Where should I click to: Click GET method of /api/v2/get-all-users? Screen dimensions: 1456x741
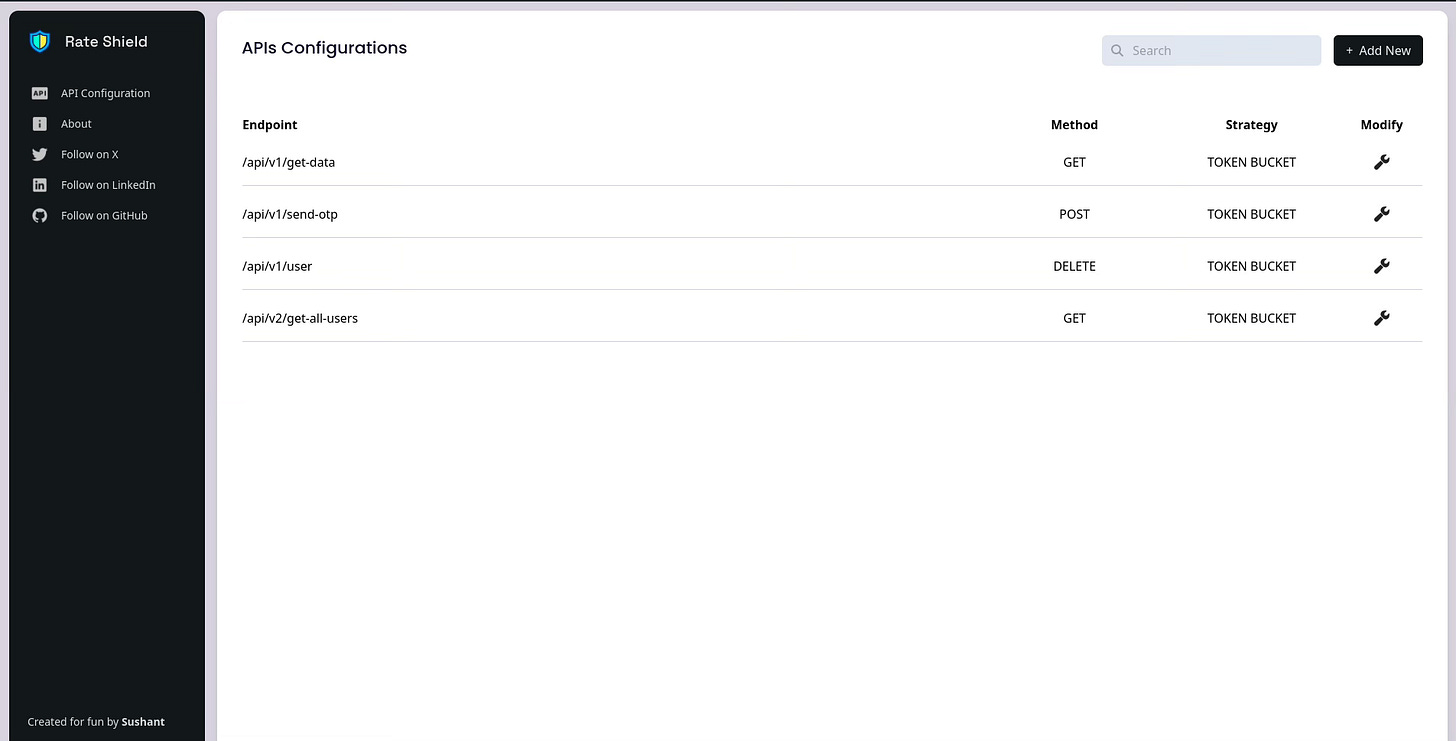pos(1074,318)
